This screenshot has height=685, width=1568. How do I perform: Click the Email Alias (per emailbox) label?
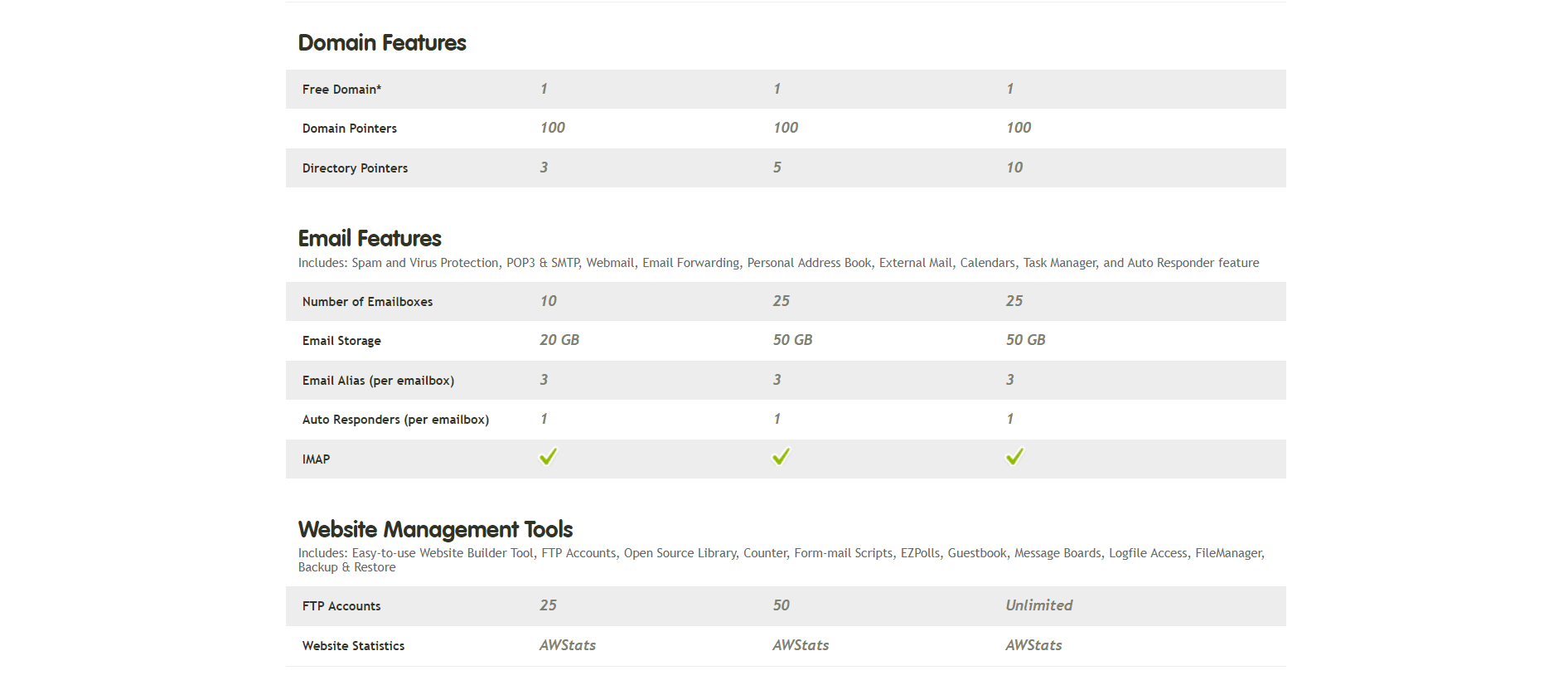[x=378, y=381]
